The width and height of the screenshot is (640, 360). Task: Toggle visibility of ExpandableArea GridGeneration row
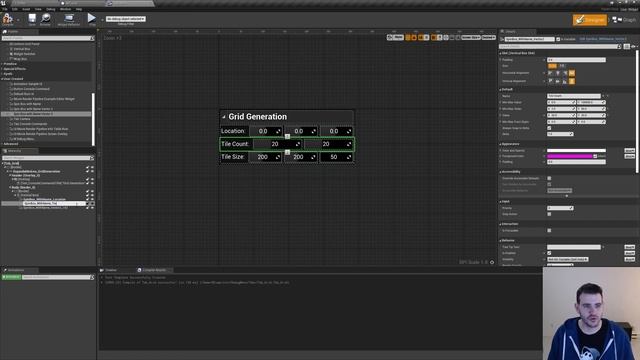[x=92, y=171]
